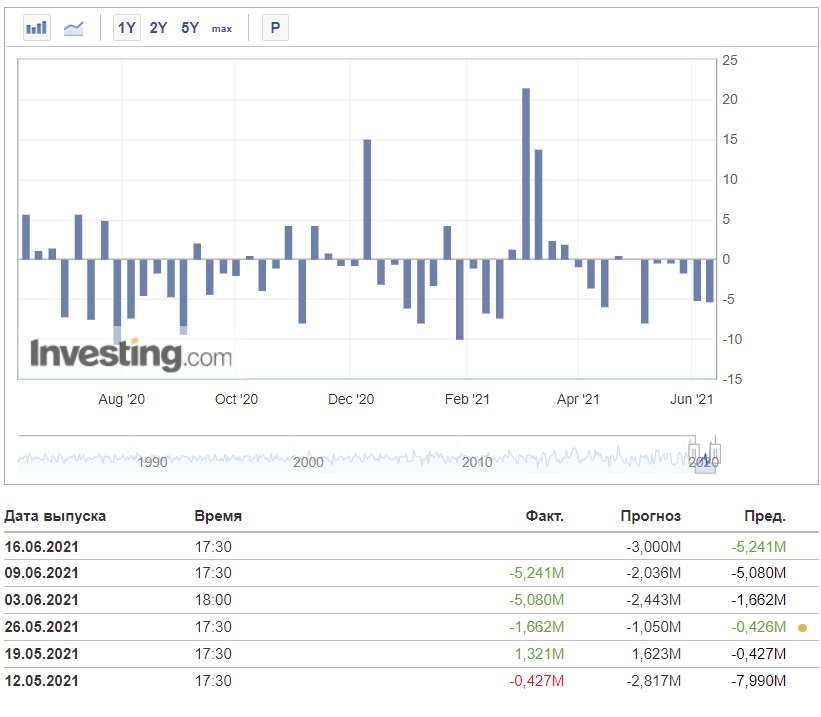Click the P button in chart toolbar
Screen dimensions: 821x717
[275, 28]
